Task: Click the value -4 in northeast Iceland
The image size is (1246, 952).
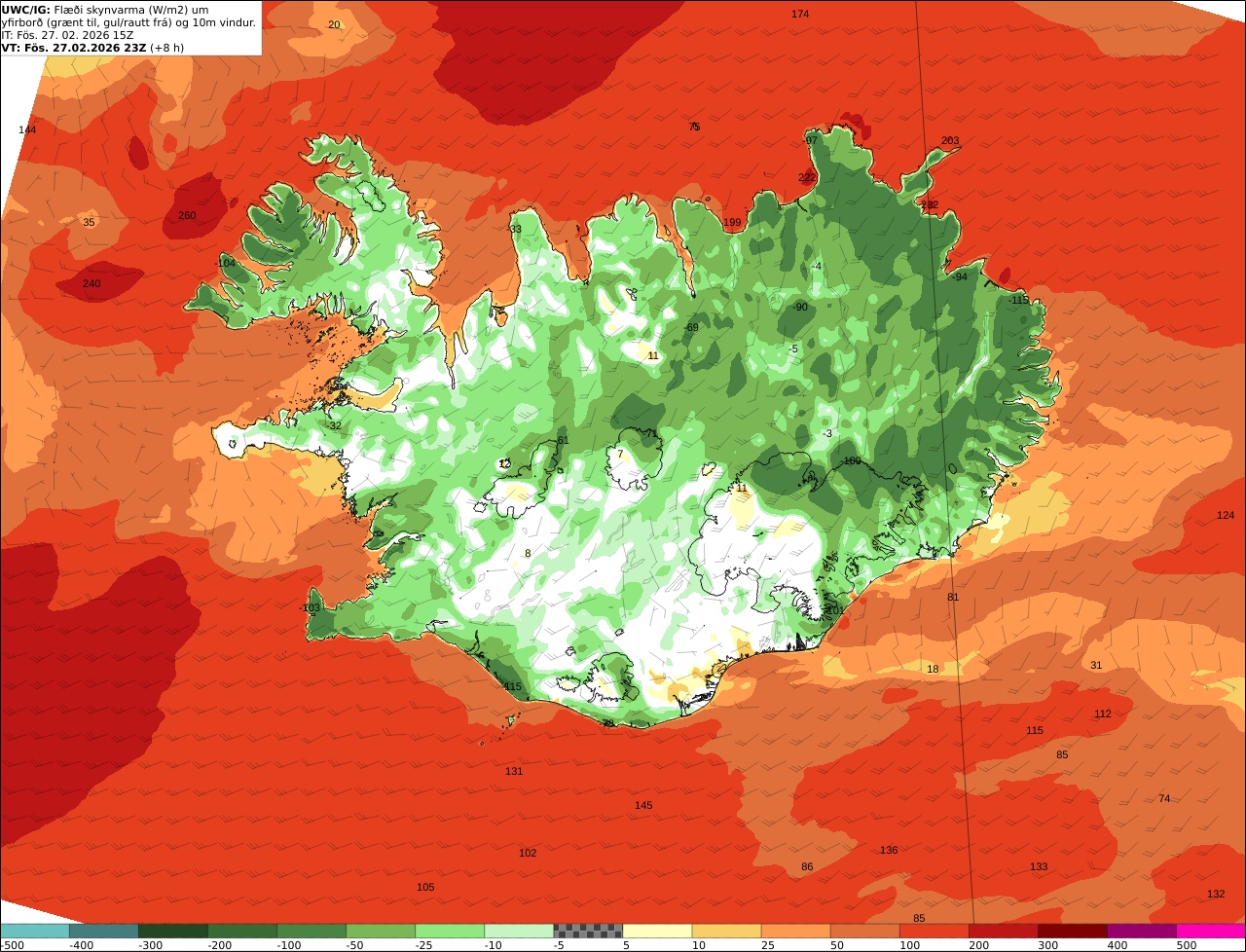Action: (x=817, y=266)
